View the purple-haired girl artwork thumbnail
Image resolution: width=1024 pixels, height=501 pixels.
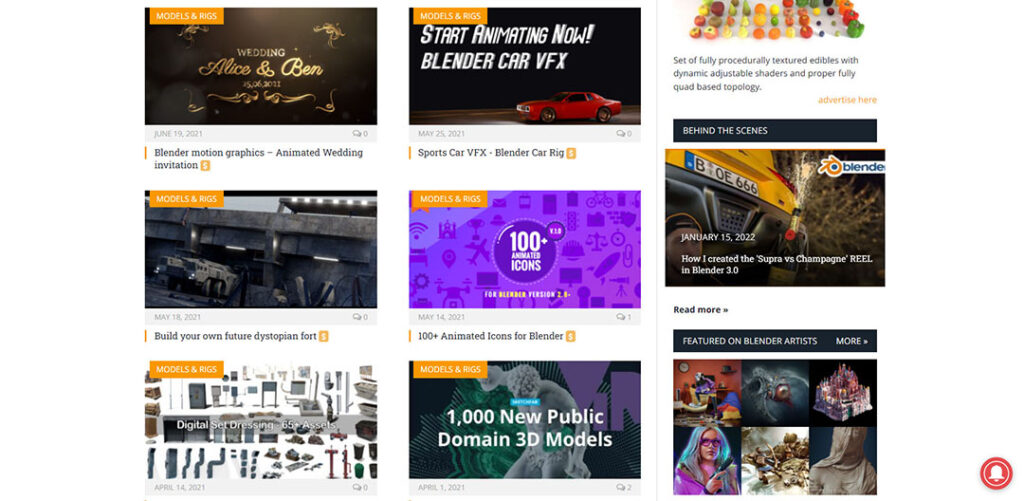click(x=707, y=461)
